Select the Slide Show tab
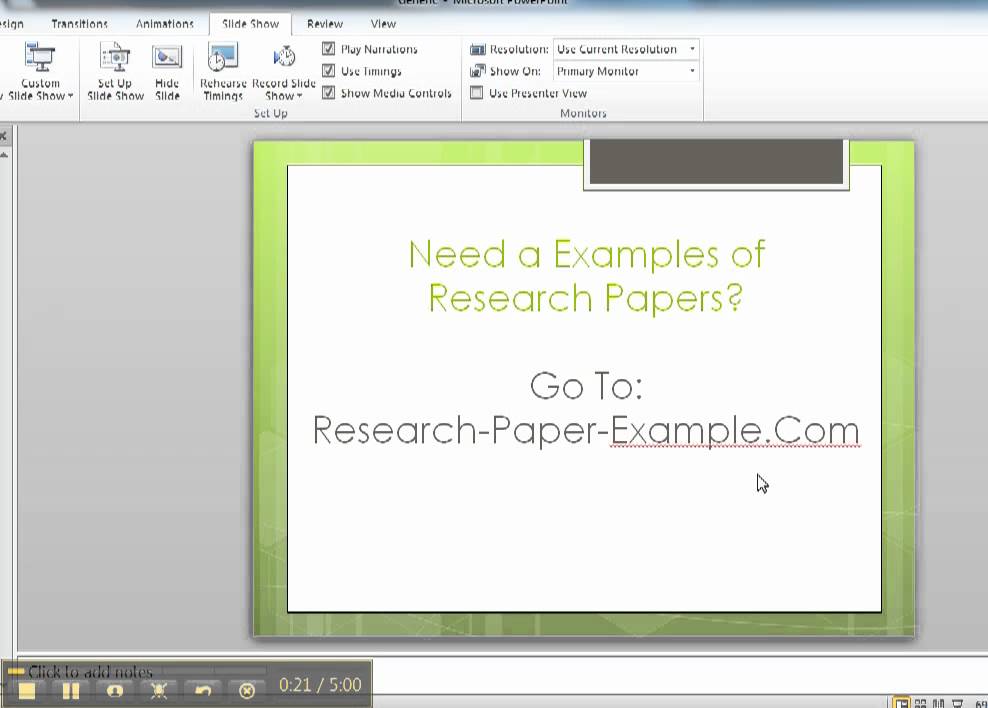Image resolution: width=988 pixels, height=708 pixels. point(250,24)
